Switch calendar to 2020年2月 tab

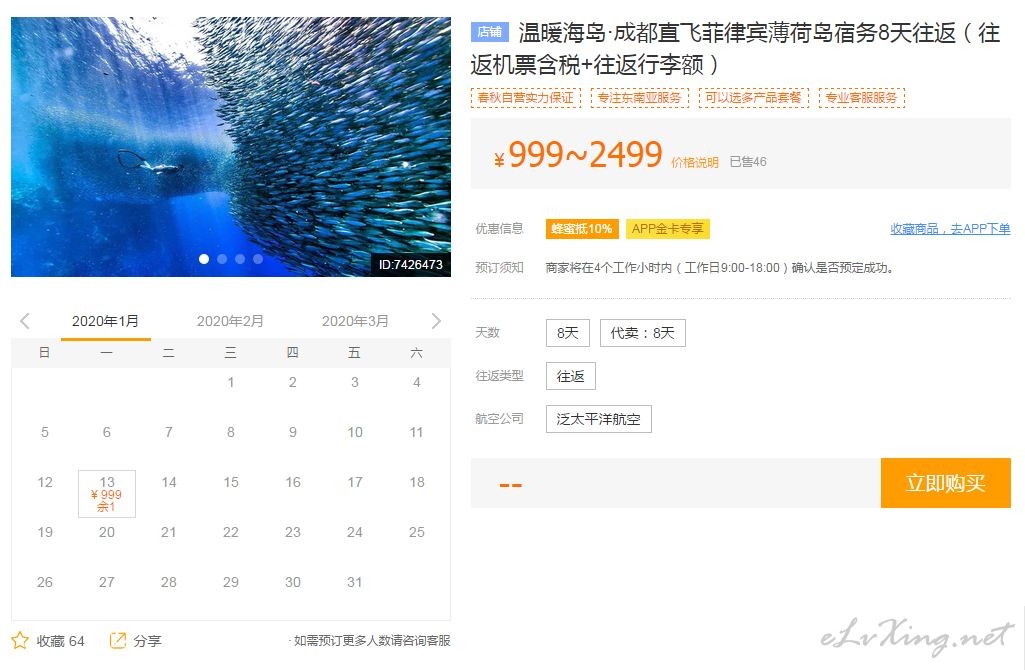230,321
